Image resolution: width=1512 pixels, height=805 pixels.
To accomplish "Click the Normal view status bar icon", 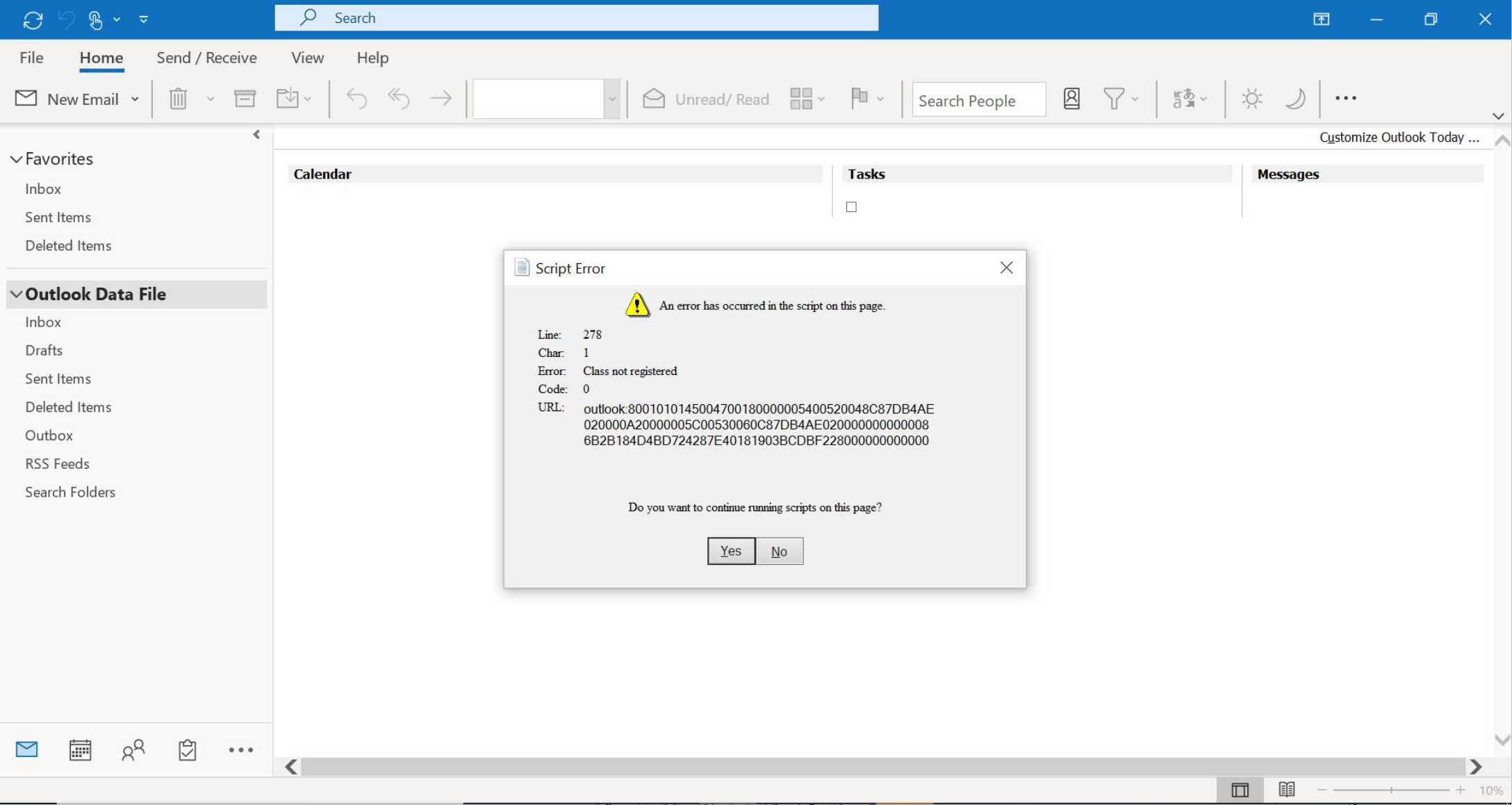I will click(x=1240, y=790).
